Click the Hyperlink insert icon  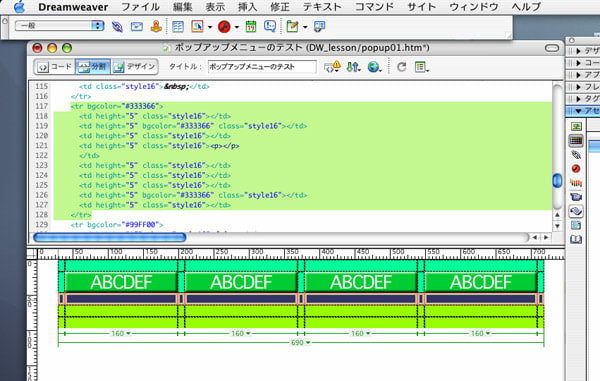[x=117, y=26]
